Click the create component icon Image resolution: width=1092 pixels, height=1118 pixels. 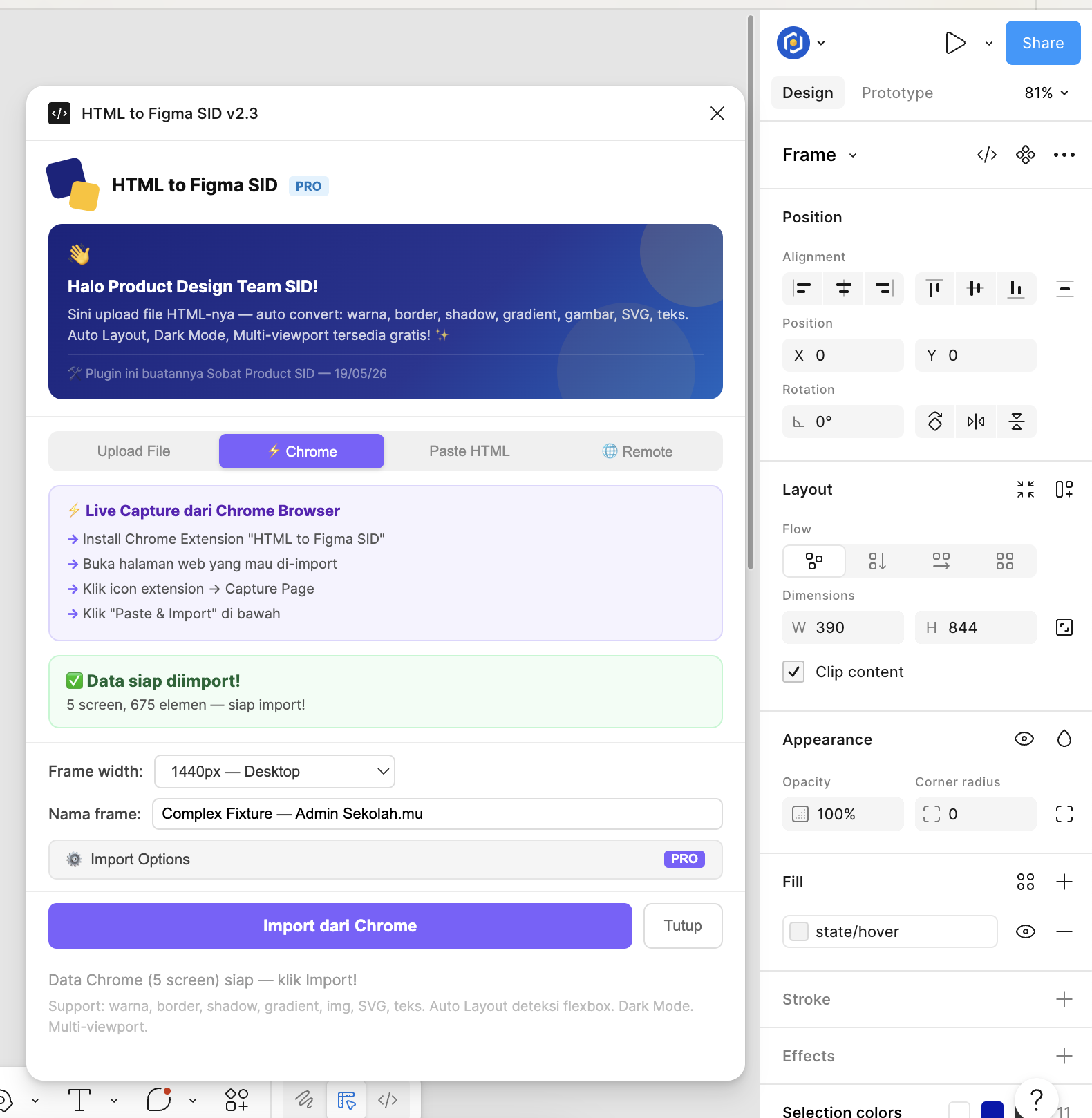[x=1026, y=155]
